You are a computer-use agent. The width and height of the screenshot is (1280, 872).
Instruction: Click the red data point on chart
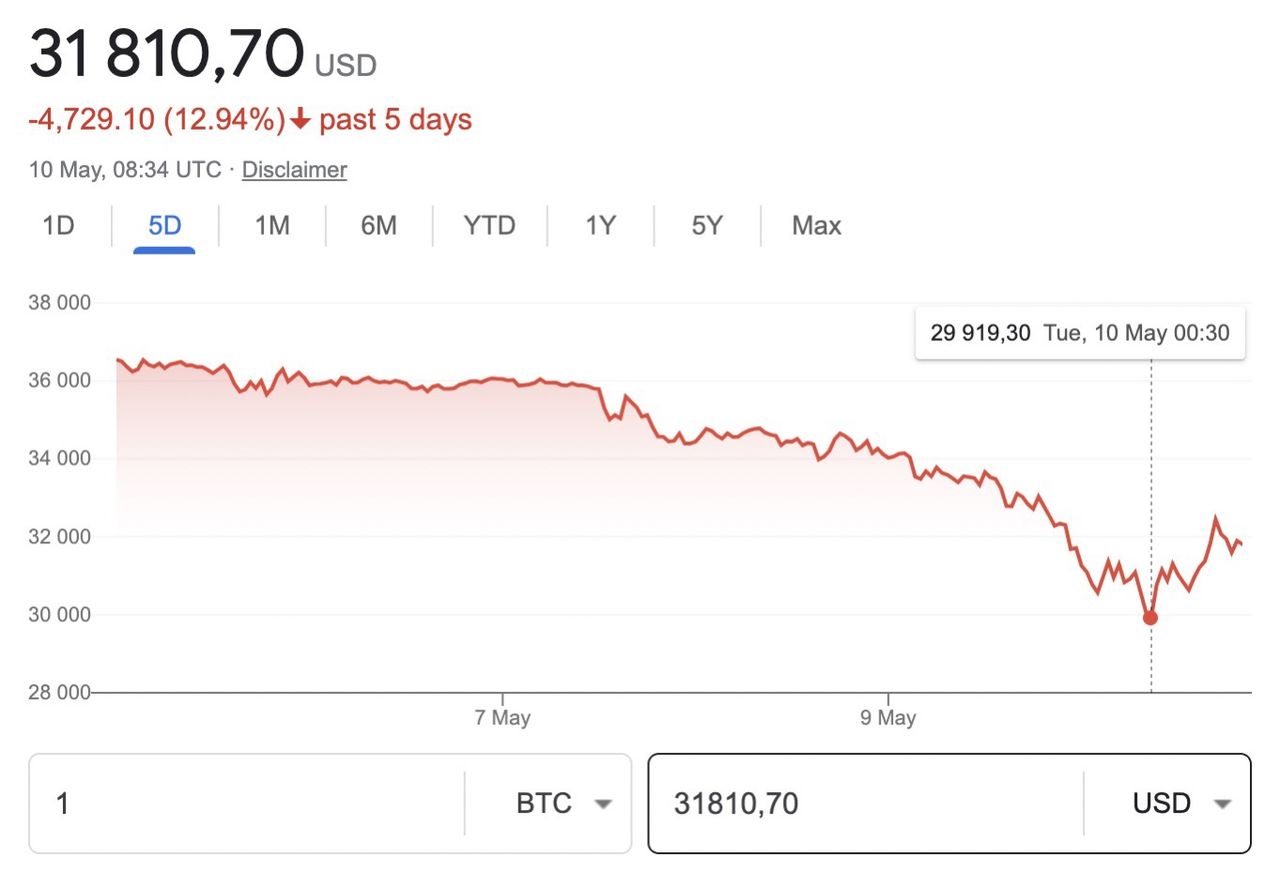pos(1150,618)
